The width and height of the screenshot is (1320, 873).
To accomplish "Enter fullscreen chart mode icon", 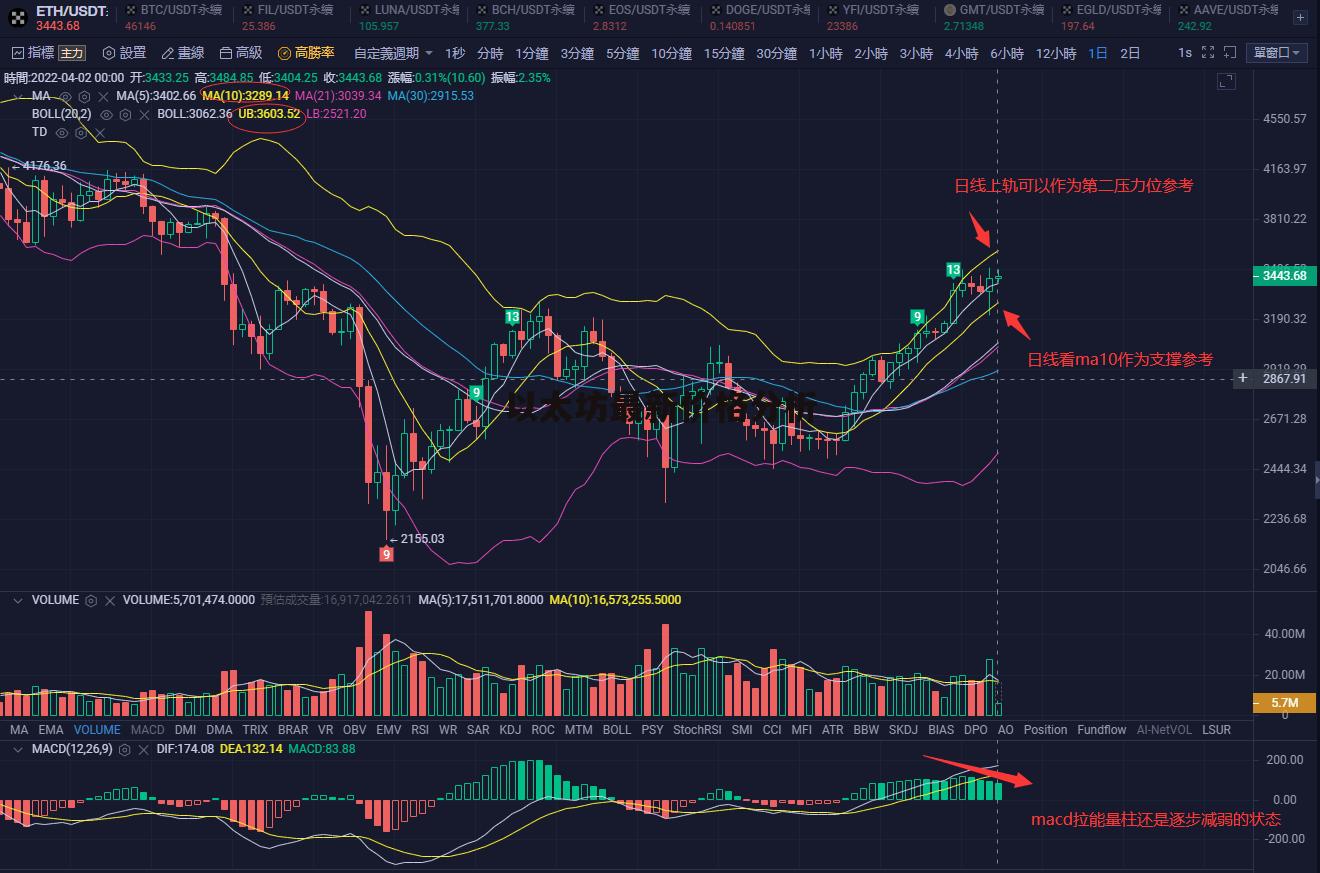I will (1208, 53).
